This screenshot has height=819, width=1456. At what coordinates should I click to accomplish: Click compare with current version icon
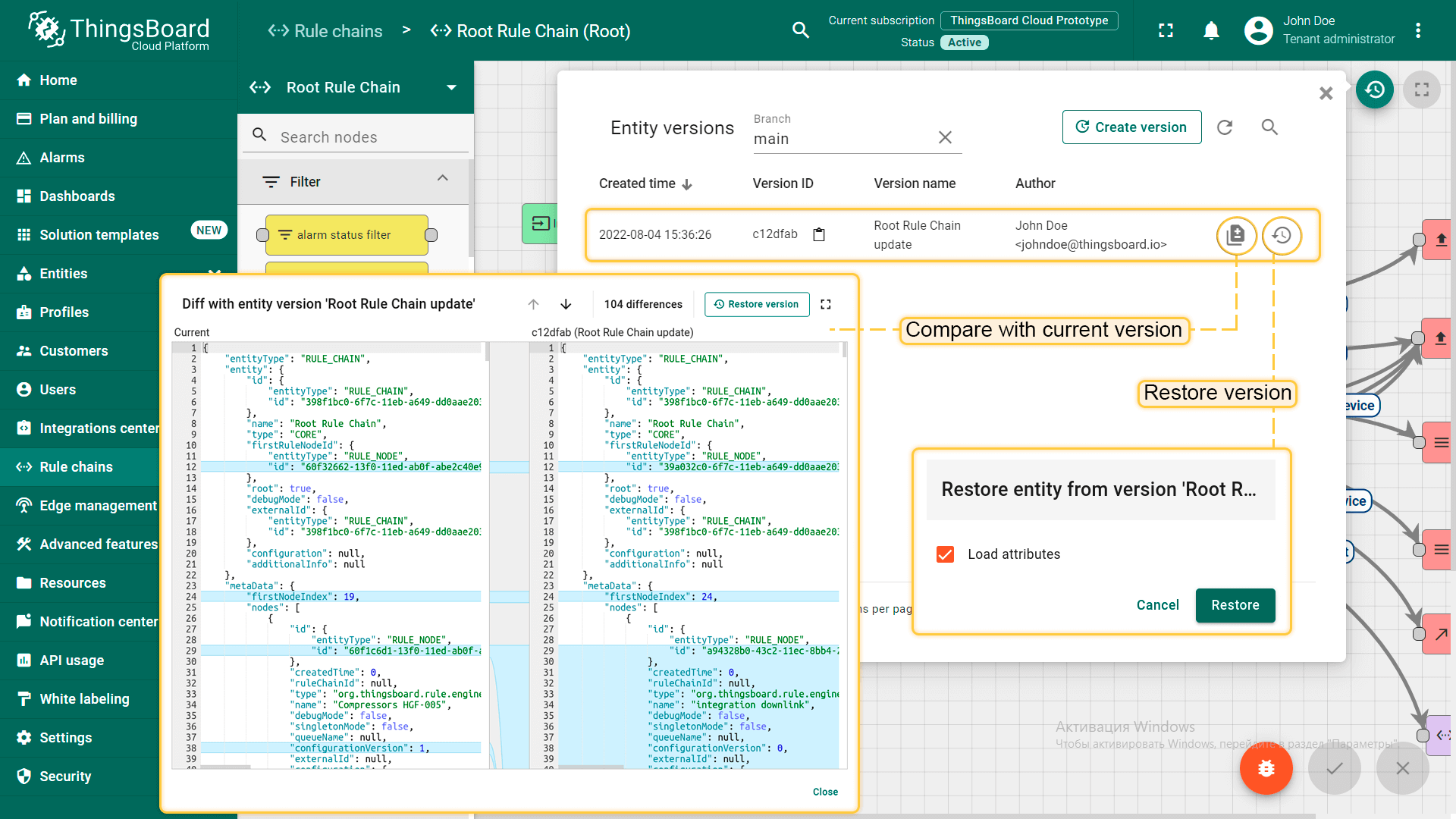click(1235, 235)
